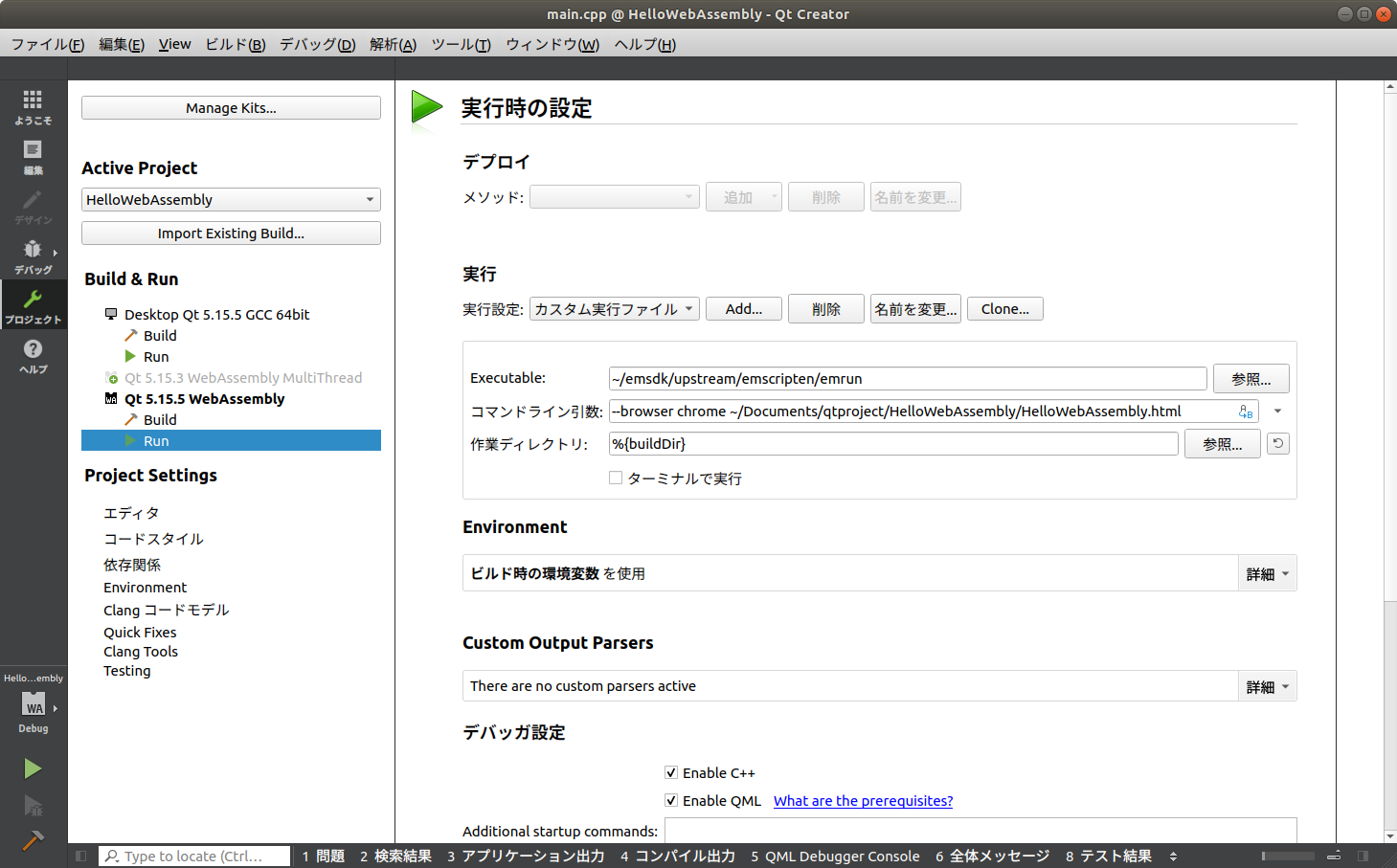Viewport: 1397px width, 868px height.
Task: Uncheck the Enable QML checkbox
Action: (x=671, y=800)
